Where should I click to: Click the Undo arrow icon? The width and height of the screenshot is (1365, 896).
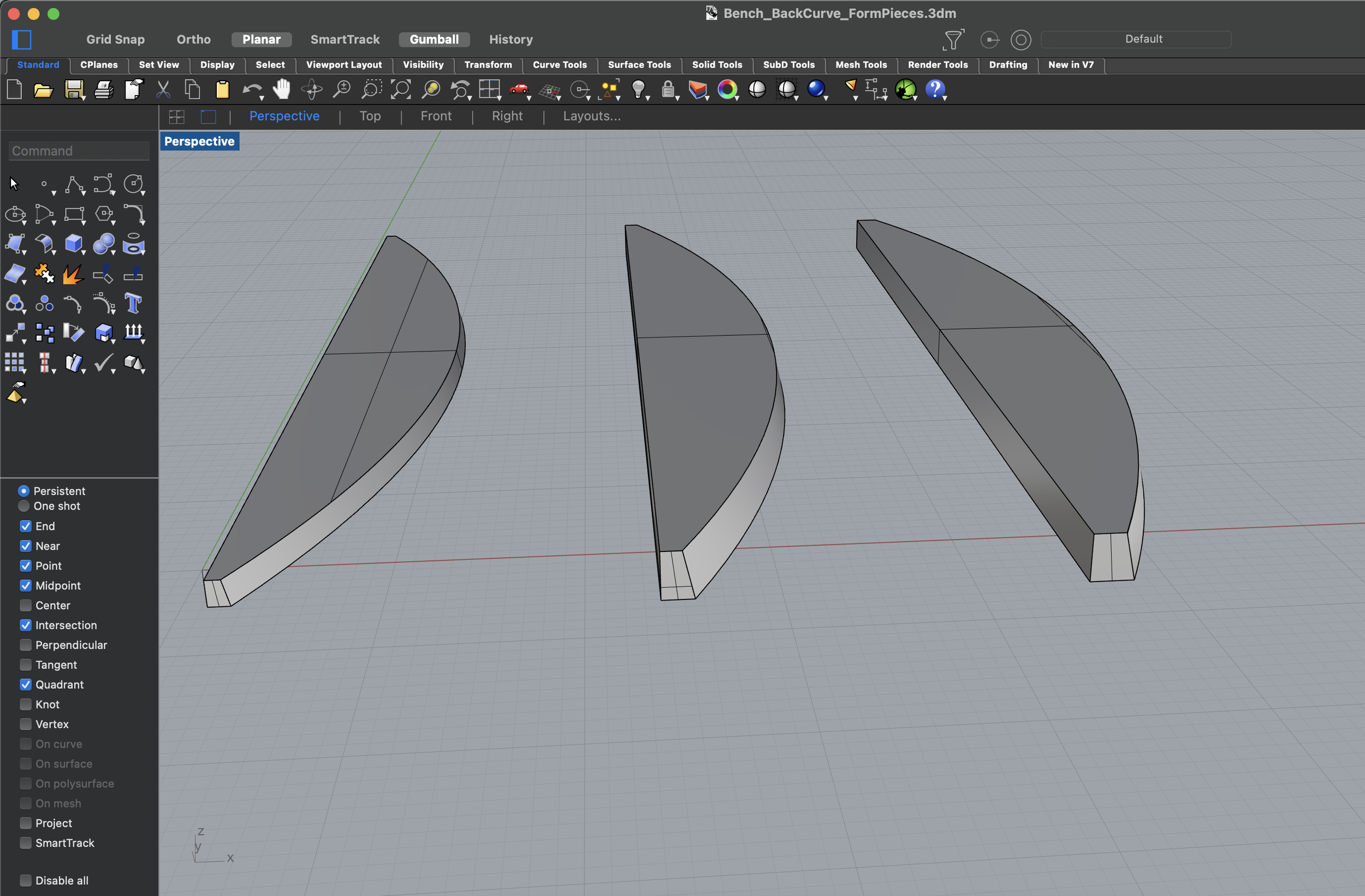pos(251,90)
